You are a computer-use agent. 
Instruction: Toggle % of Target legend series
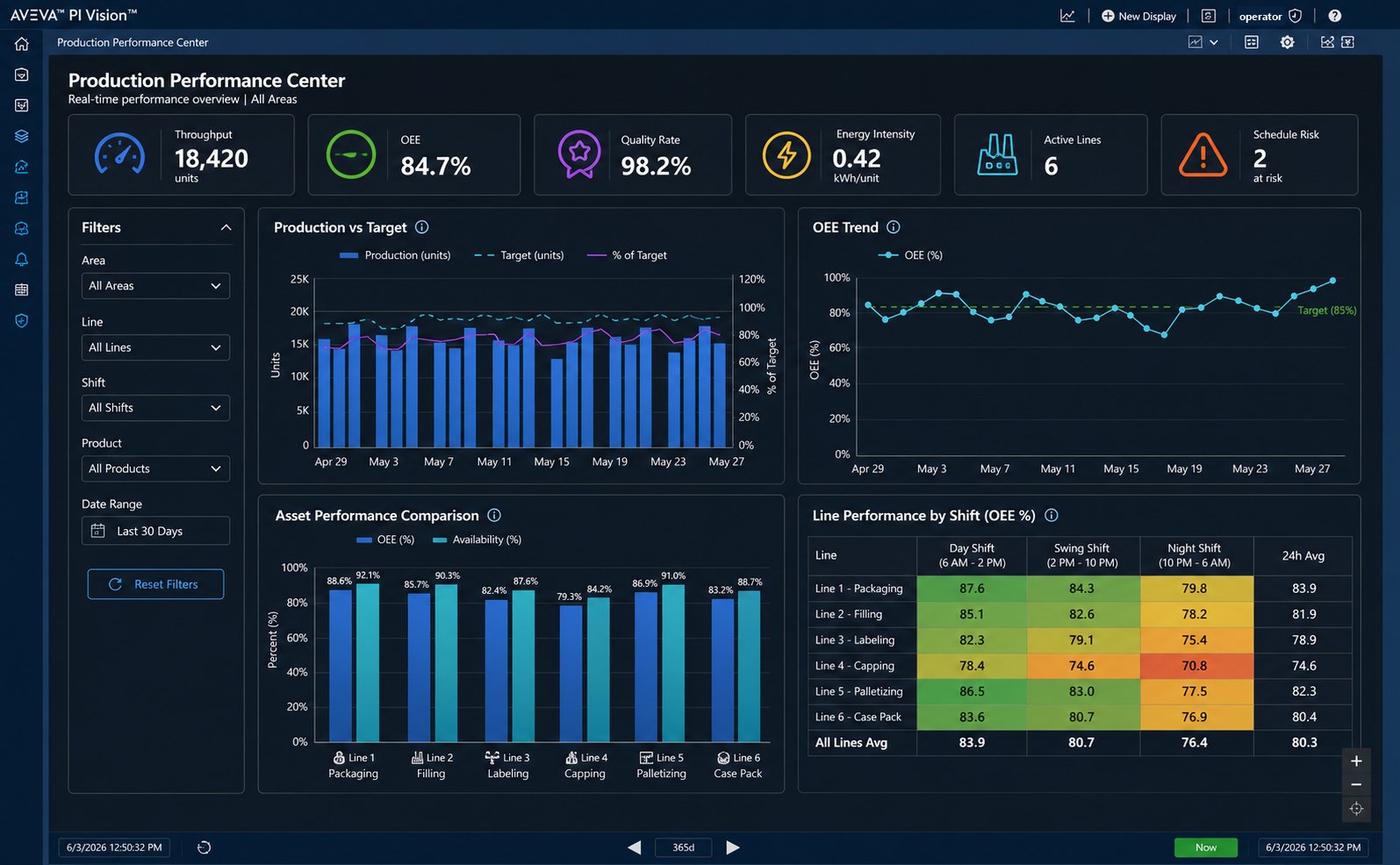627,255
